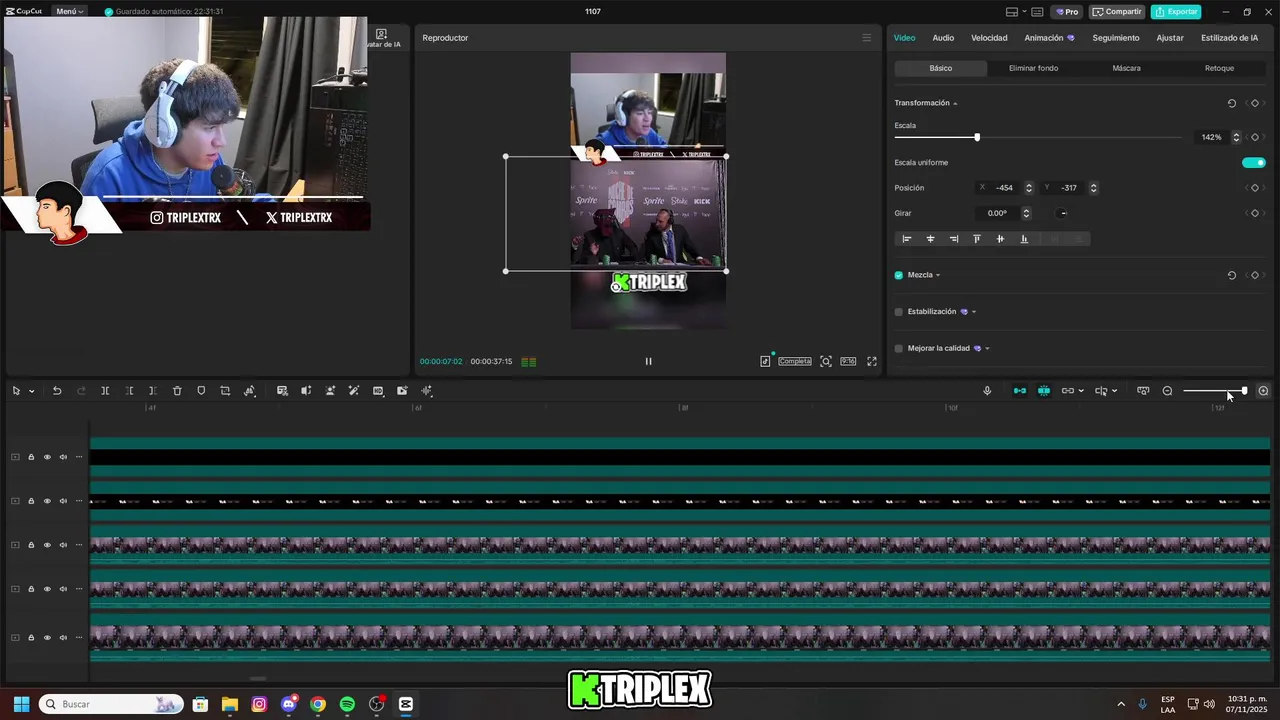Image resolution: width=1280 pixels, height=720 pixels.
Task: Lock the top black track
Action: (x=31, y=457)
